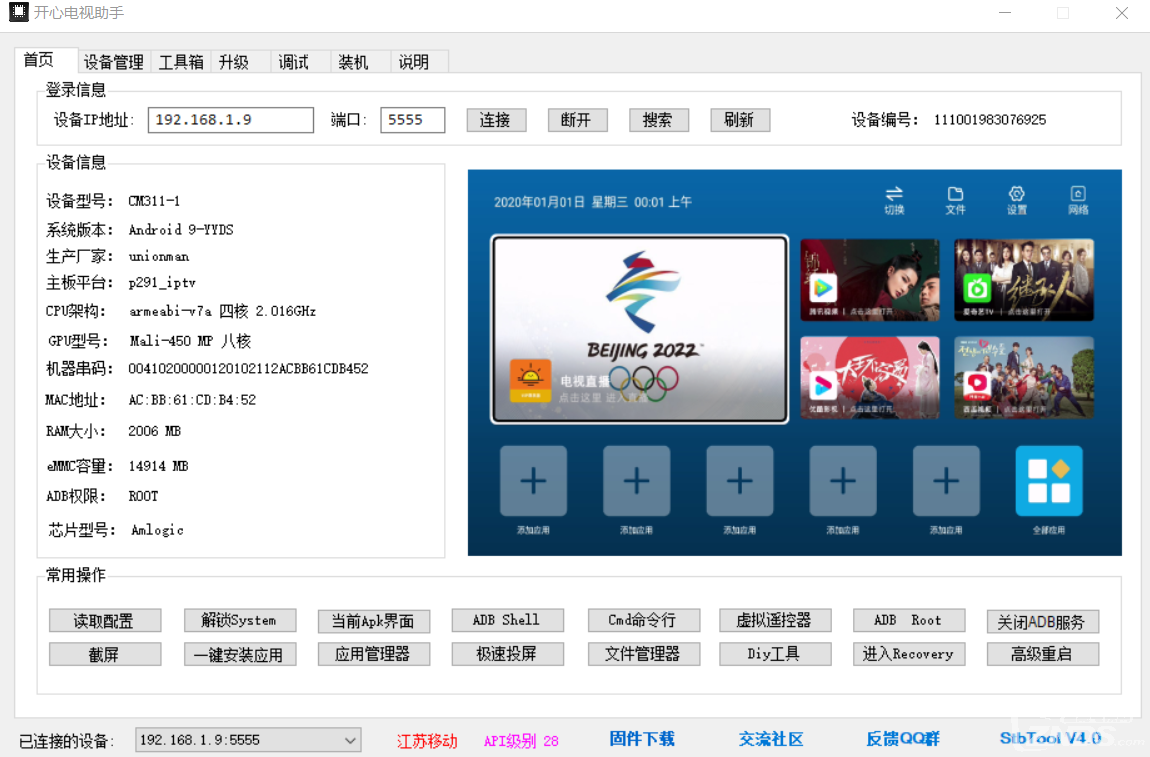The height and width of the screenshot is (757, 1150).
Task: Click the 一键安装应用 button
Action: (240, 654)
